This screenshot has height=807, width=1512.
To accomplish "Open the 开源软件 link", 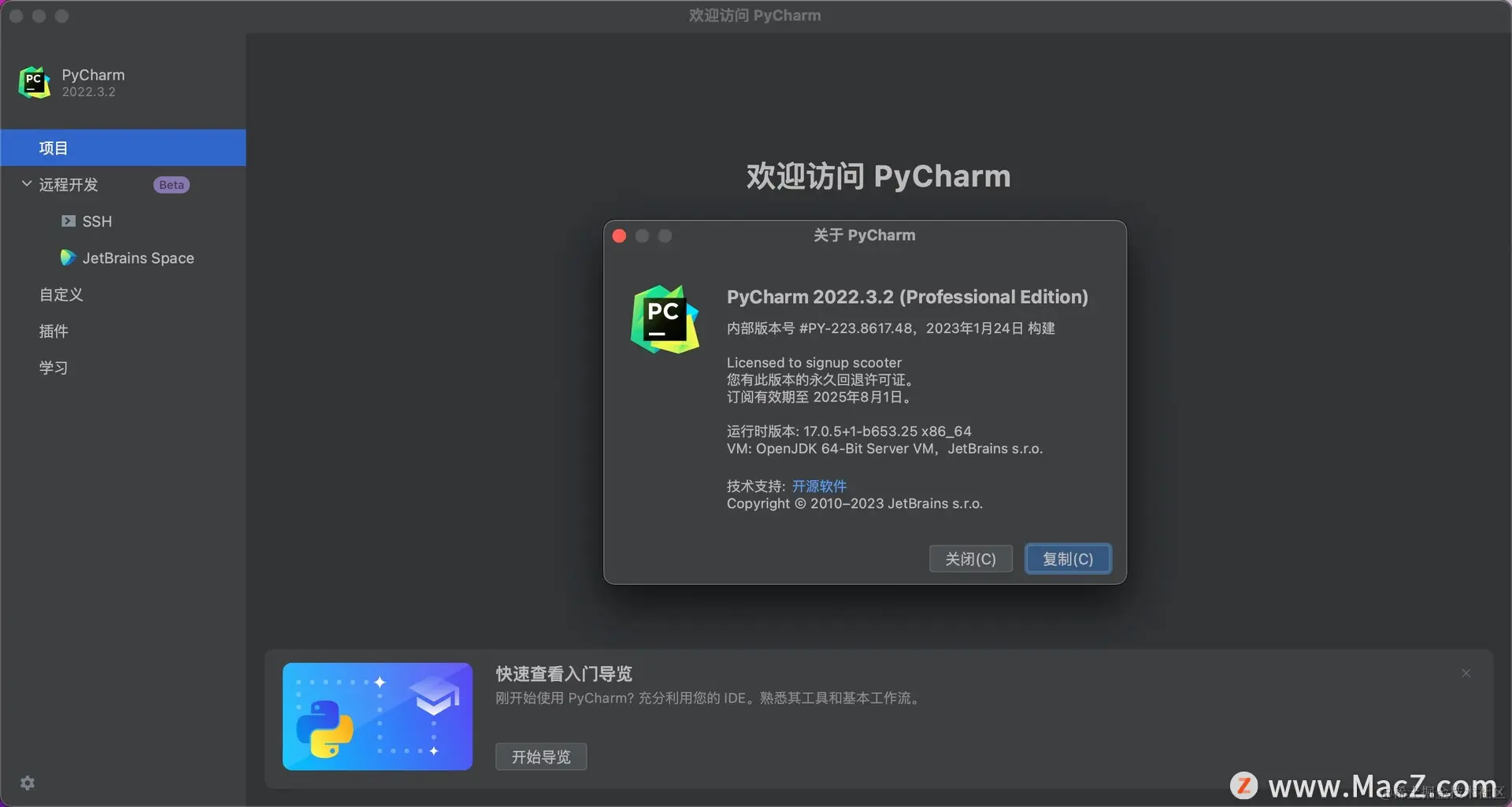I will click(819, 487).
